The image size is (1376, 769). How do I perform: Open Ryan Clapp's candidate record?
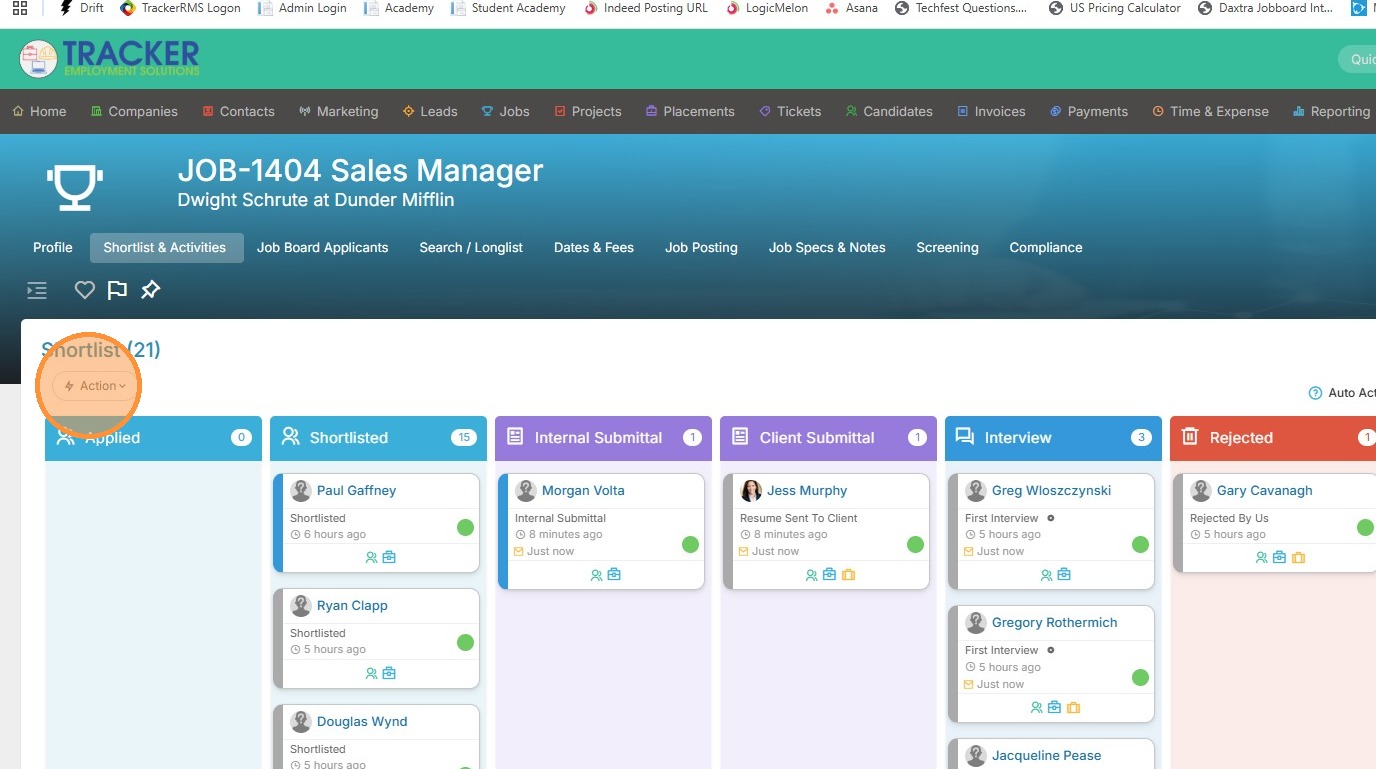coord(352,606)
